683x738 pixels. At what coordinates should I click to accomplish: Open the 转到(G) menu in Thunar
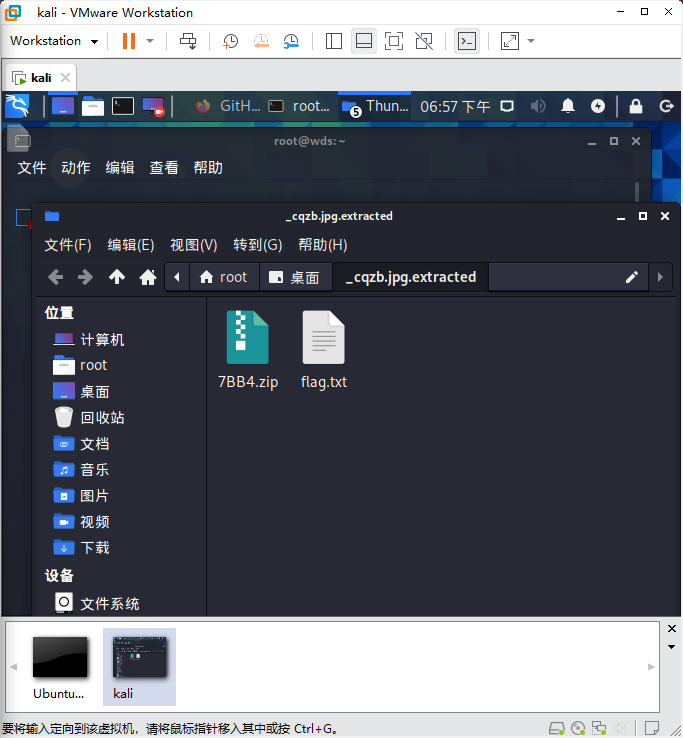click(x=257, y=245)
